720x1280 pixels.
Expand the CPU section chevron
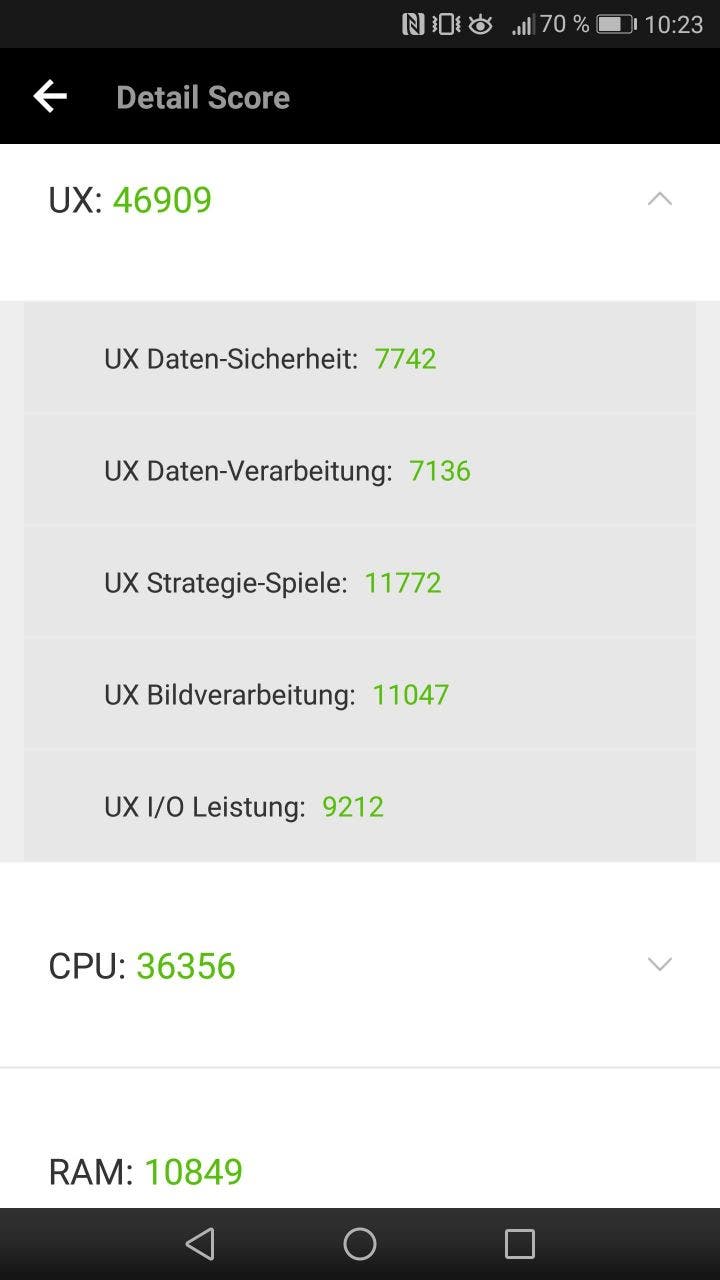[660, 964]
